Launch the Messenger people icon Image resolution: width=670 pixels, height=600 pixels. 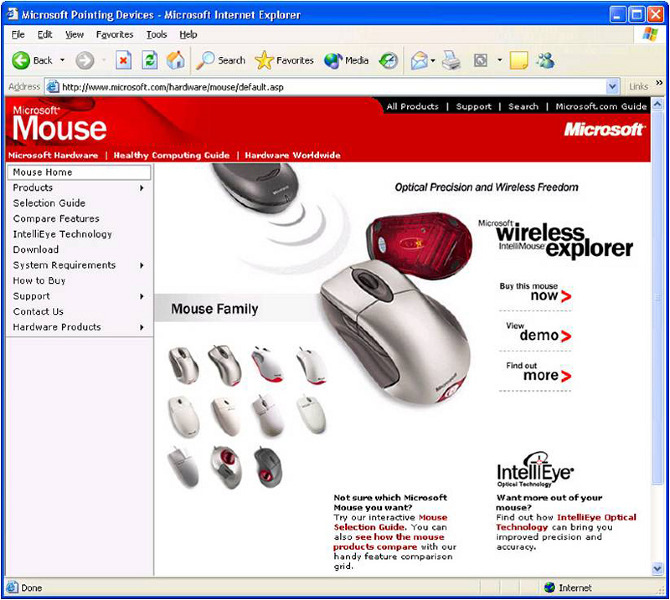point(546,60)
